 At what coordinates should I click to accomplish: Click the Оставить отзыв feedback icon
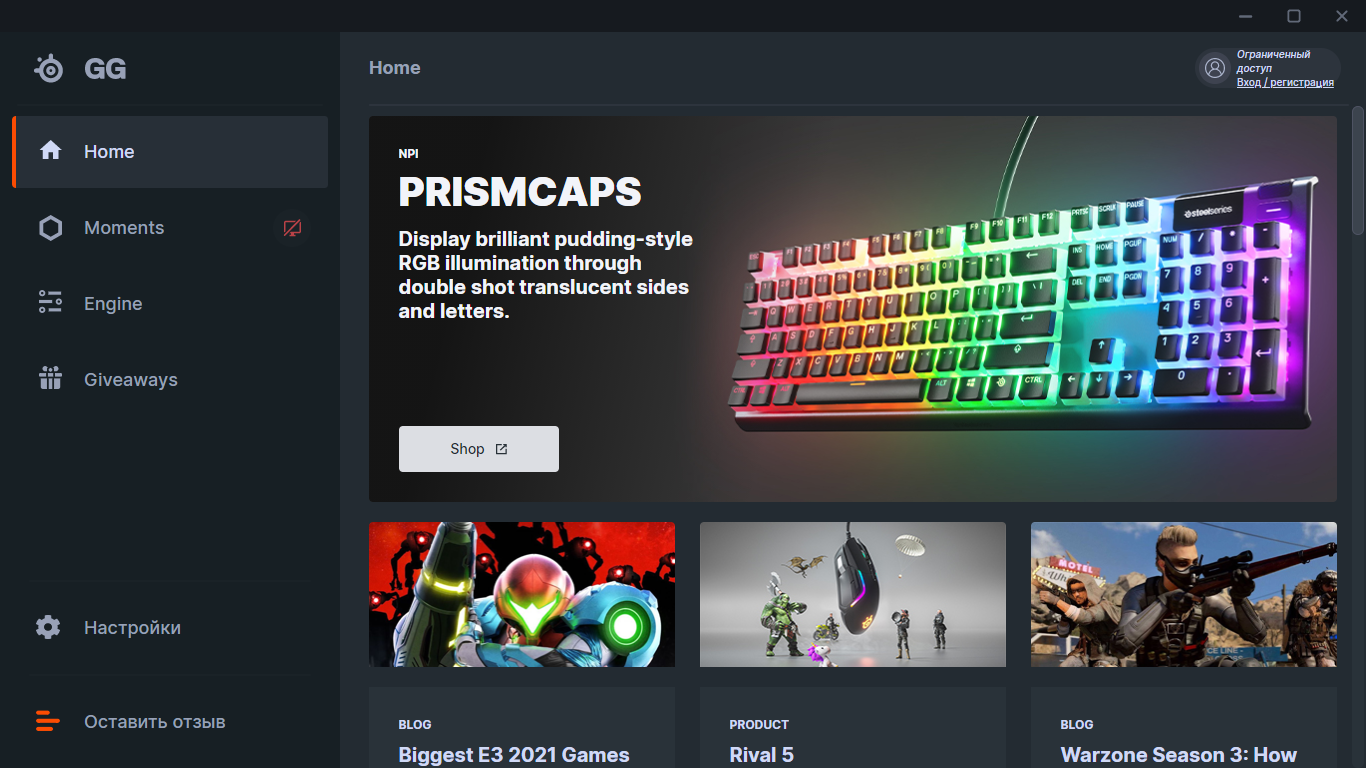tap(48, 721)
